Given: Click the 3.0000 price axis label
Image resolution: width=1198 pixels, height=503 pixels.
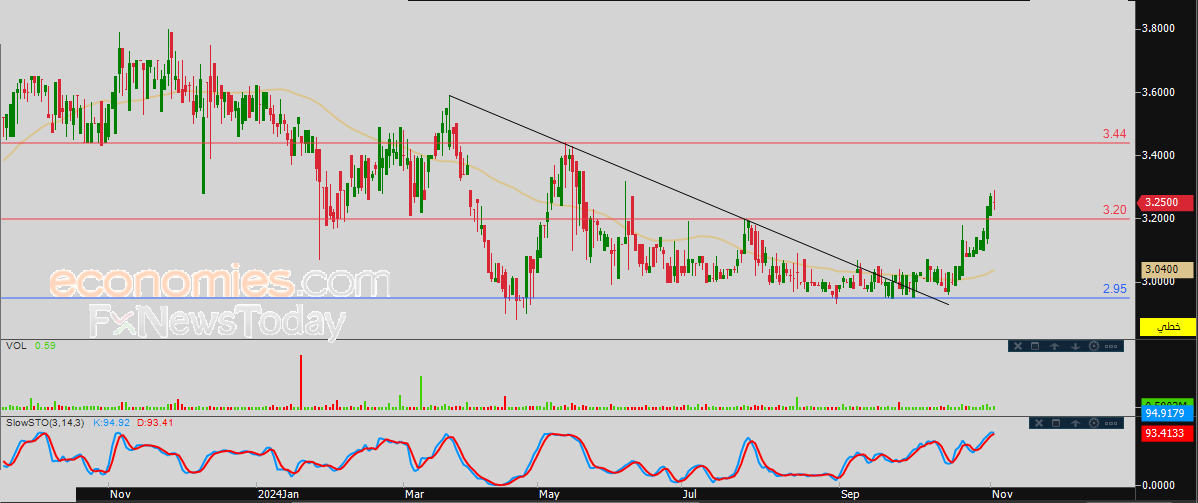Looking at the screenshot, I should 1157,282.
